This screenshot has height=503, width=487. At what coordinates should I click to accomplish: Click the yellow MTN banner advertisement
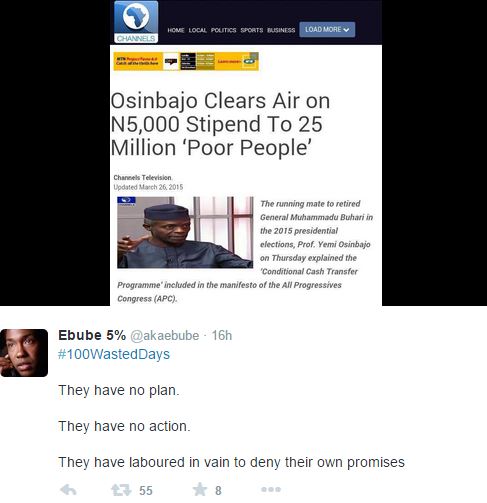point(186,61)
